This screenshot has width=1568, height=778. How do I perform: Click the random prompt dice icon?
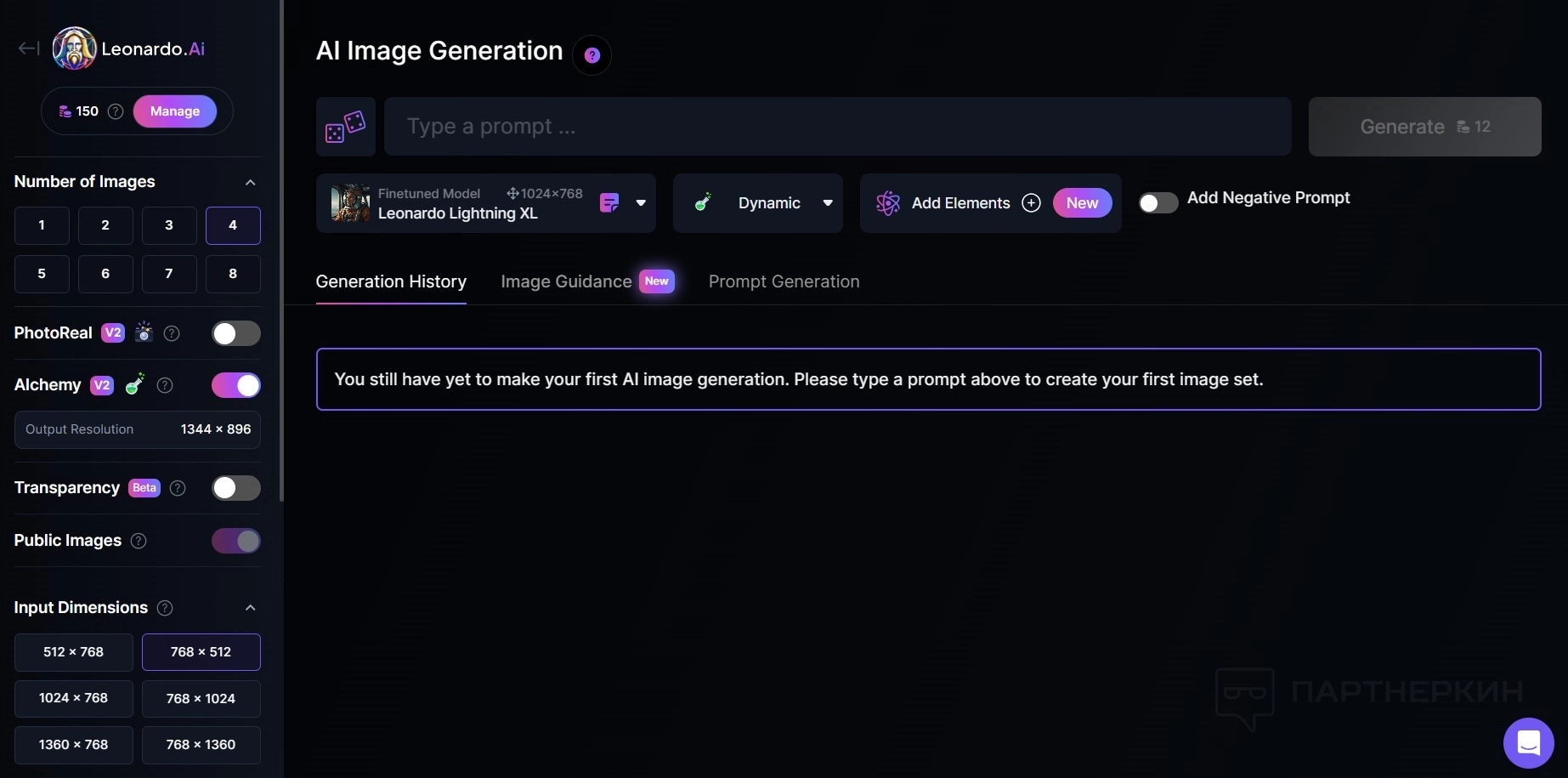[345, 127]
